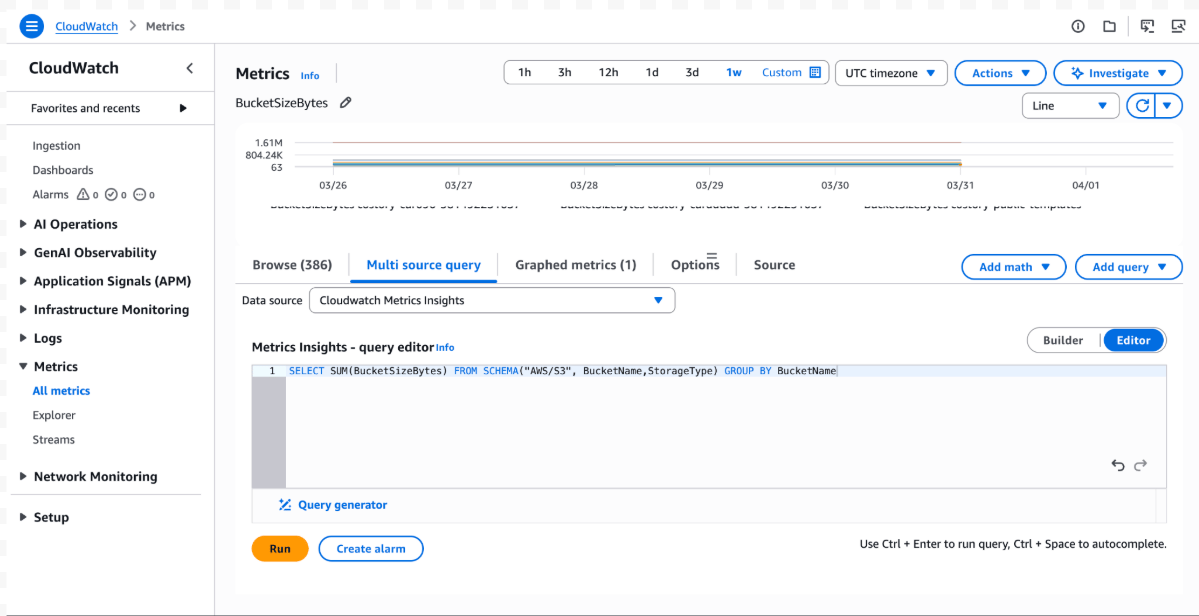
Task: Click the Query generator wand icon
Action: tap(285, 504)
